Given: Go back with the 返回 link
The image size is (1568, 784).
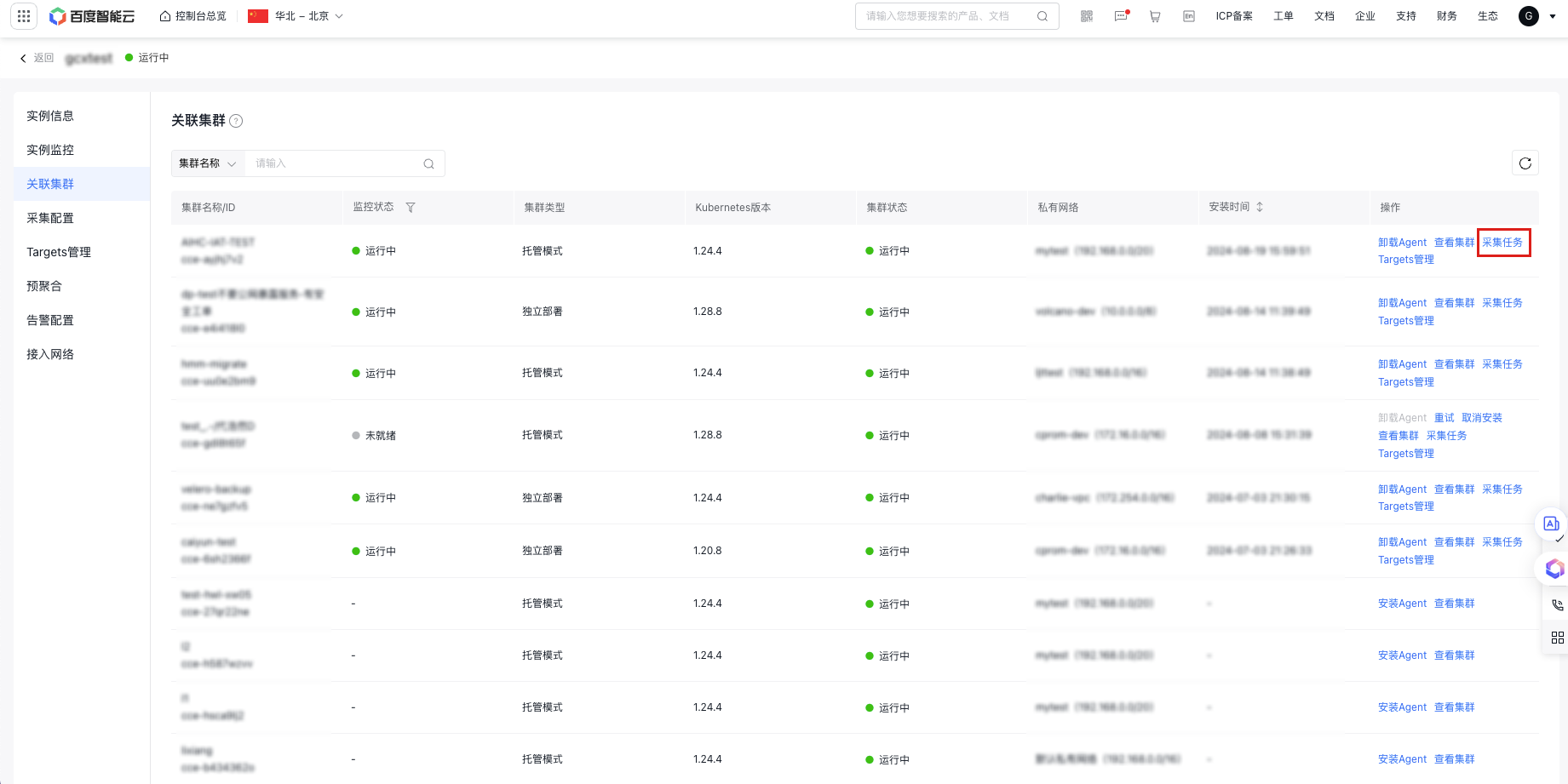Looking at the screenshot, I should point(37,58).
